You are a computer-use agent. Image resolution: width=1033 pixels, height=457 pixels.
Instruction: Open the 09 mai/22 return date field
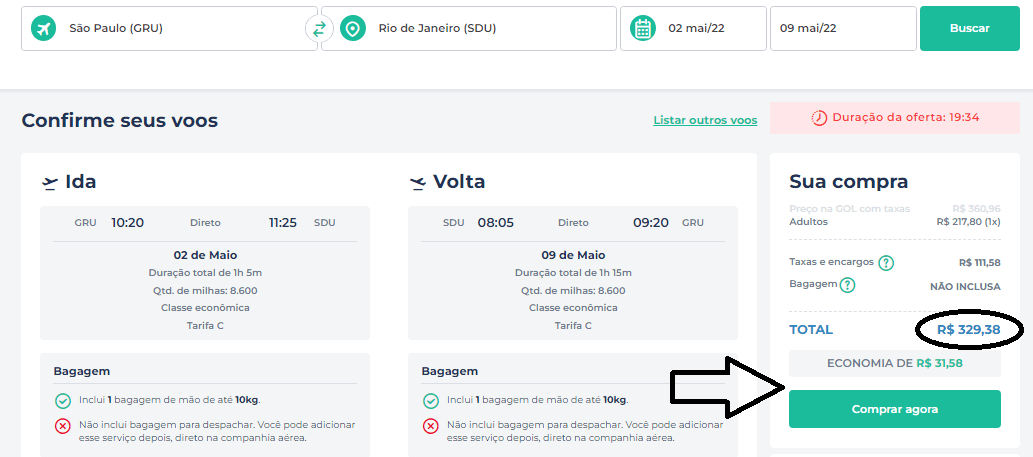(843, 28)
